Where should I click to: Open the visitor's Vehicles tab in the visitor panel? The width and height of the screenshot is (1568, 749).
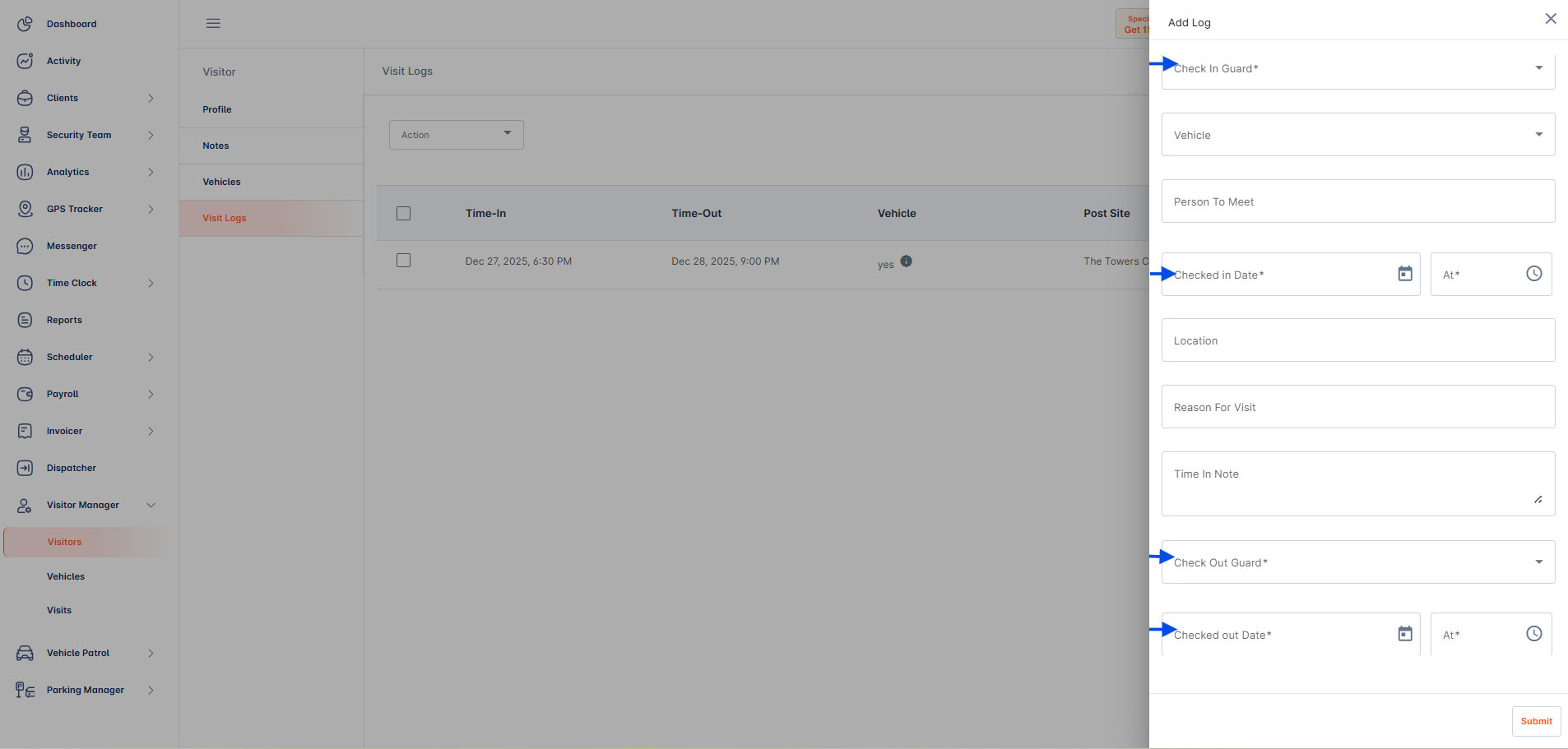pyautogui.click(x=271, y=182)
